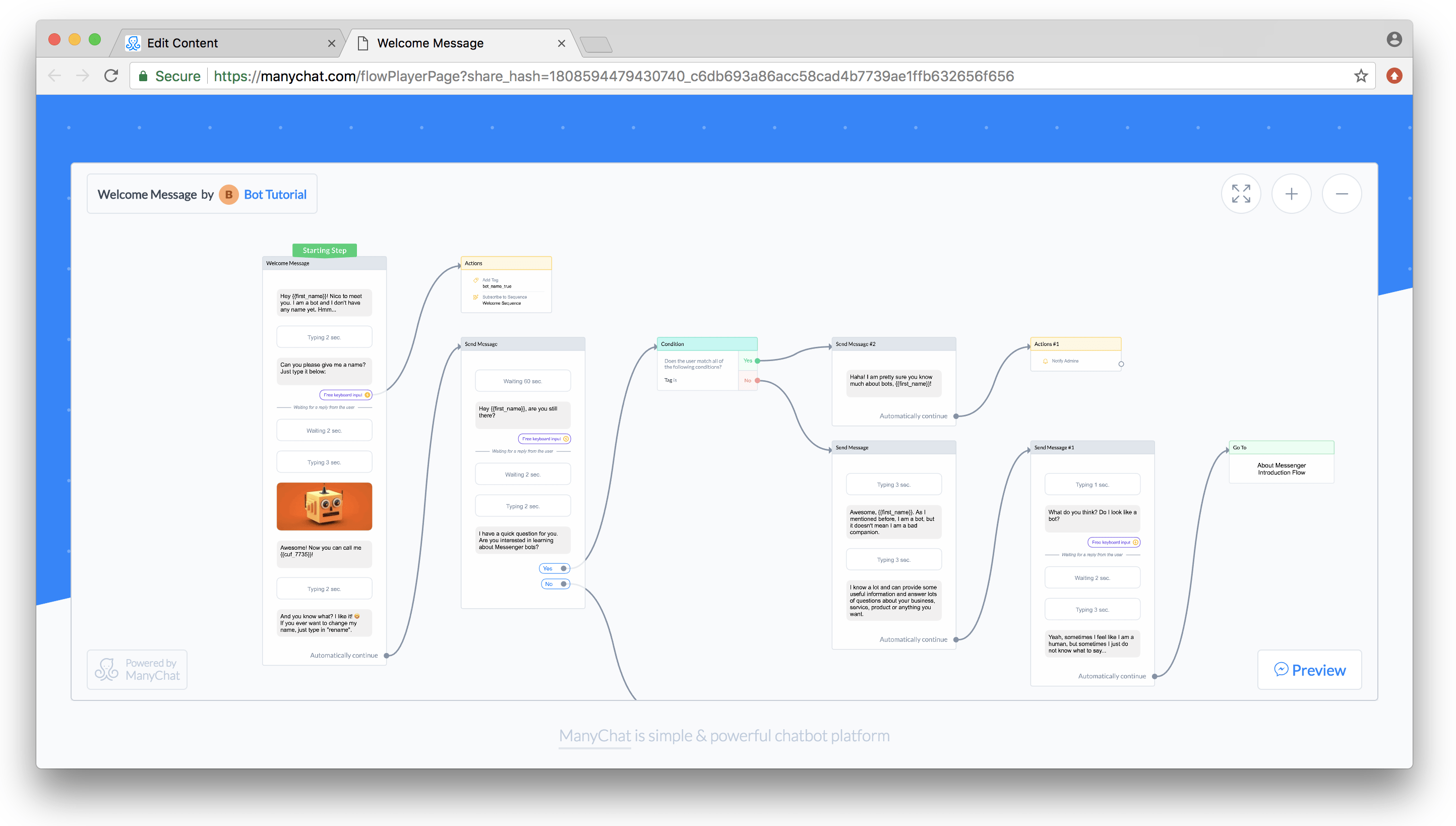
Task: Click the Subscribe to Sequence icon
Action: pos(476,298)
